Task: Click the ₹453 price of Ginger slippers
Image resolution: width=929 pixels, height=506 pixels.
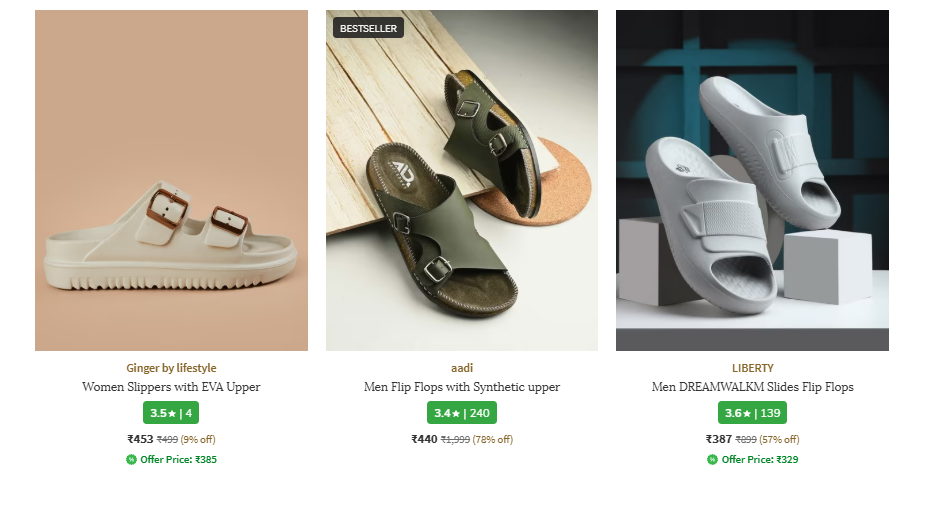Action: click(x=140, y=439)
